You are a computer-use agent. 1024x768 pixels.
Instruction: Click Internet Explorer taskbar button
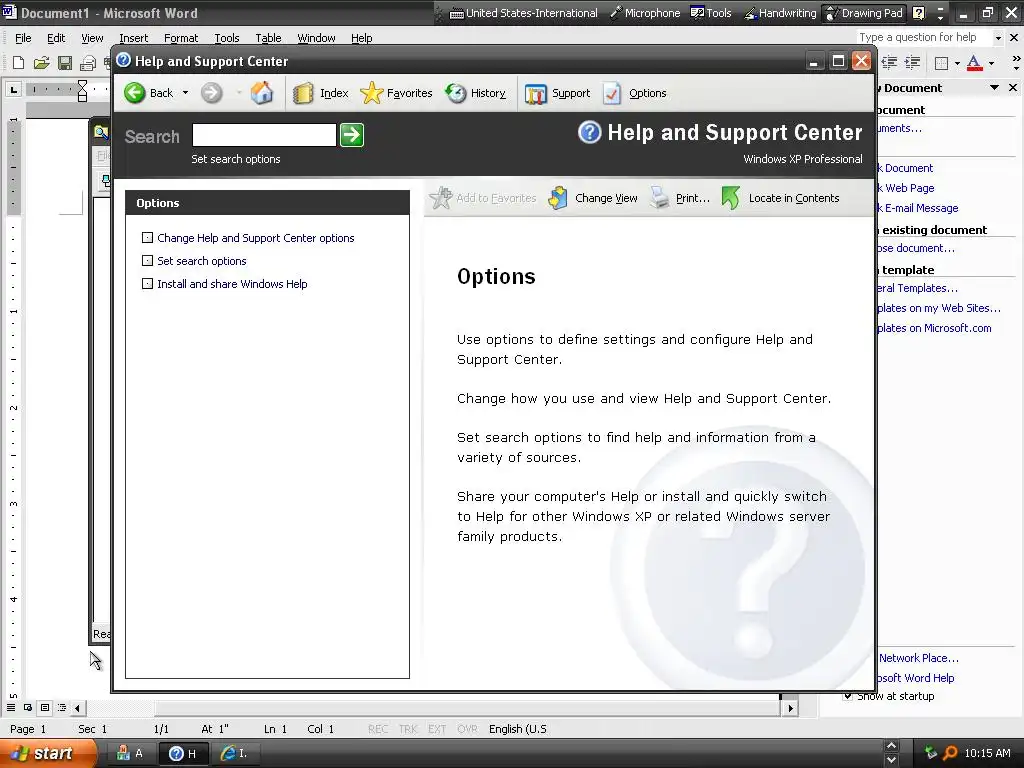[236, 754]
